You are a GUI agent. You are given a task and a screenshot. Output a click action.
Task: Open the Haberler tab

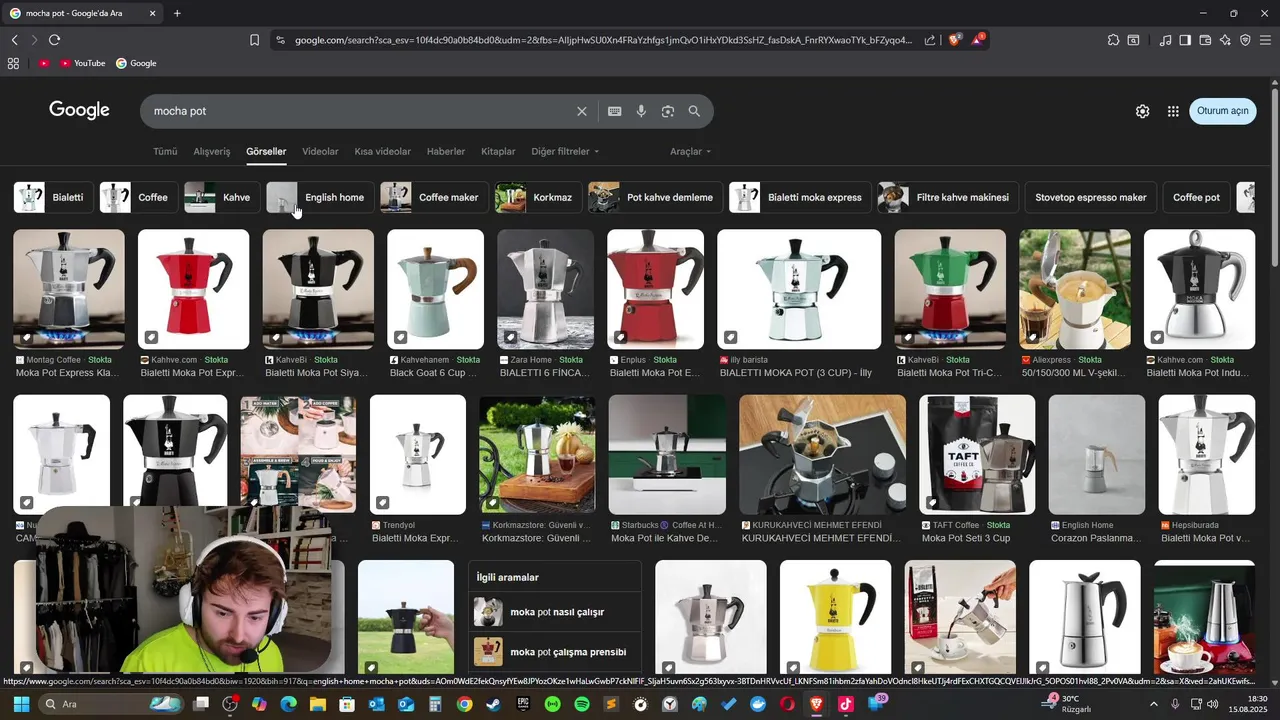click(x=446, y=151)
